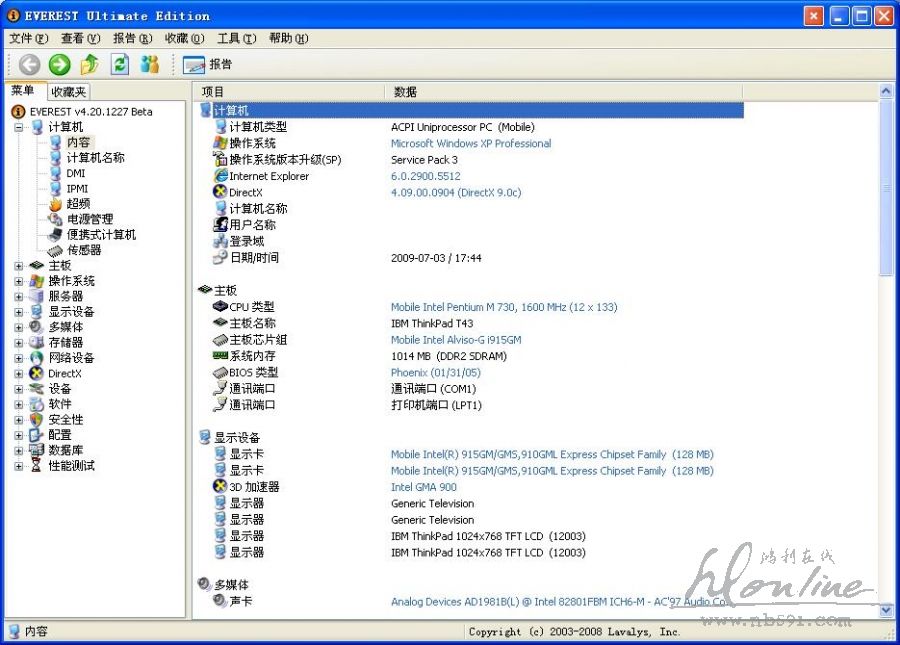
Task: Select 便携式计算机 laptop item in tree
Action: click(x=100, y=235)
